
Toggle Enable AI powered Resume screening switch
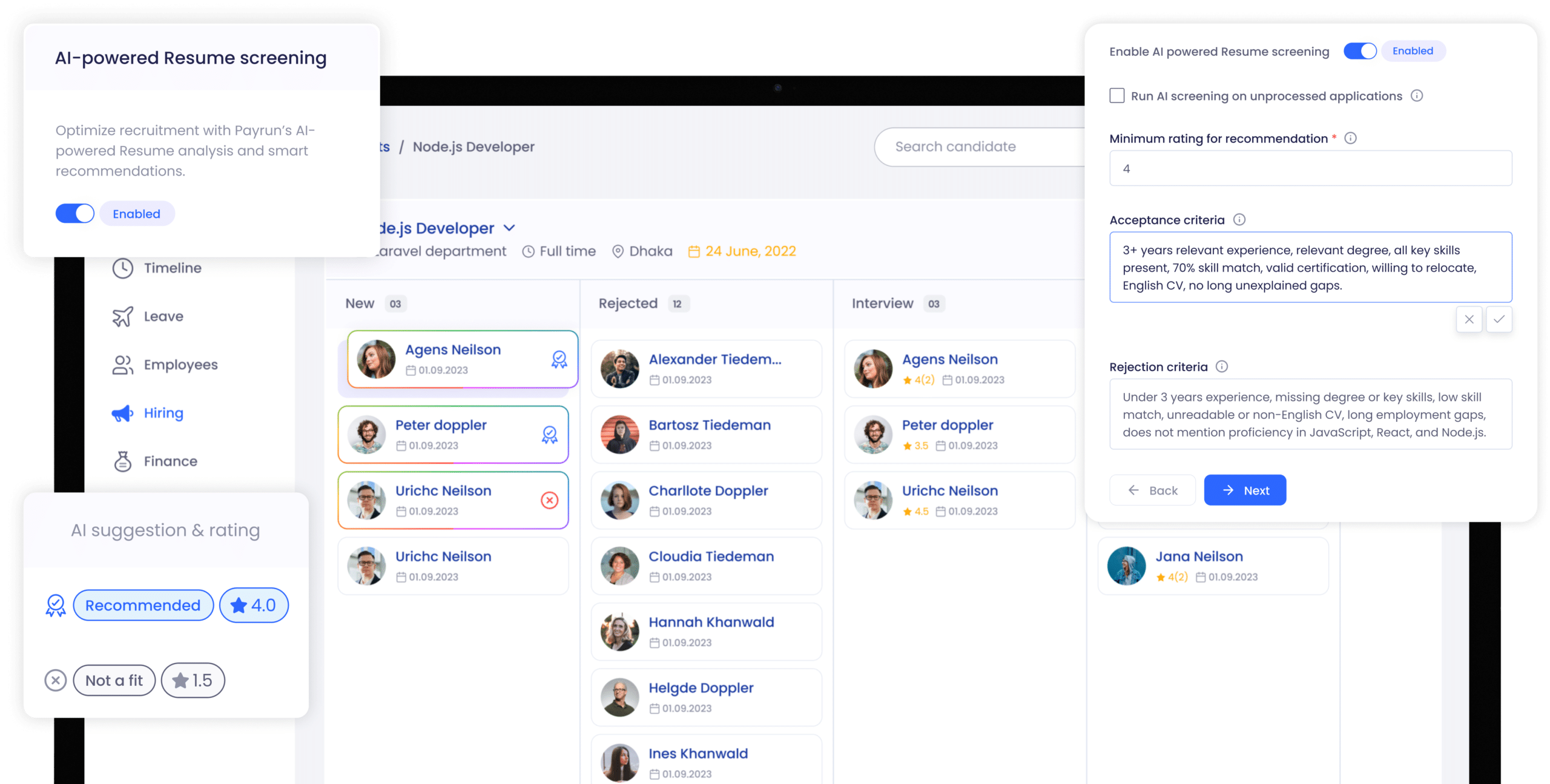1359,51
